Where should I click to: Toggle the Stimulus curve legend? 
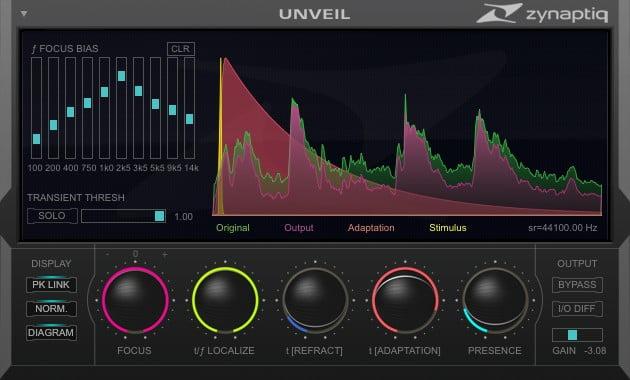448,228
